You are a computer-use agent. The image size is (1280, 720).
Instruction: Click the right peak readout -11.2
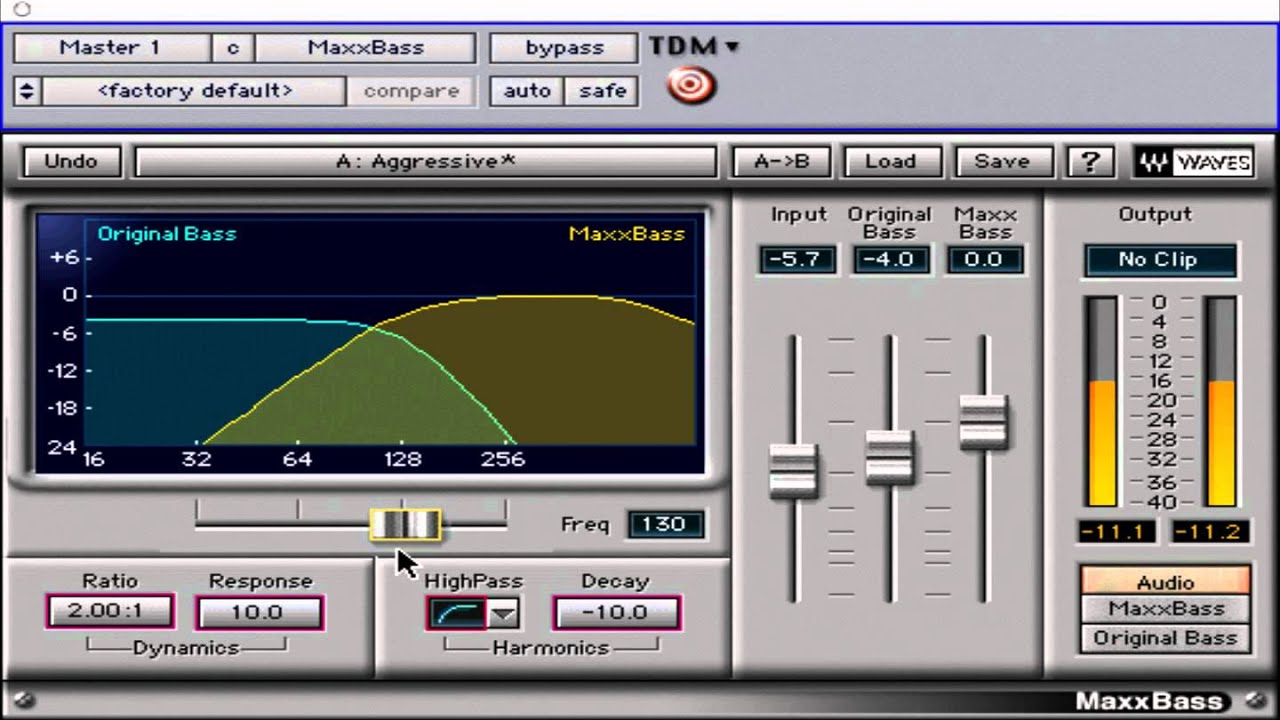(x=1210, y=532)
